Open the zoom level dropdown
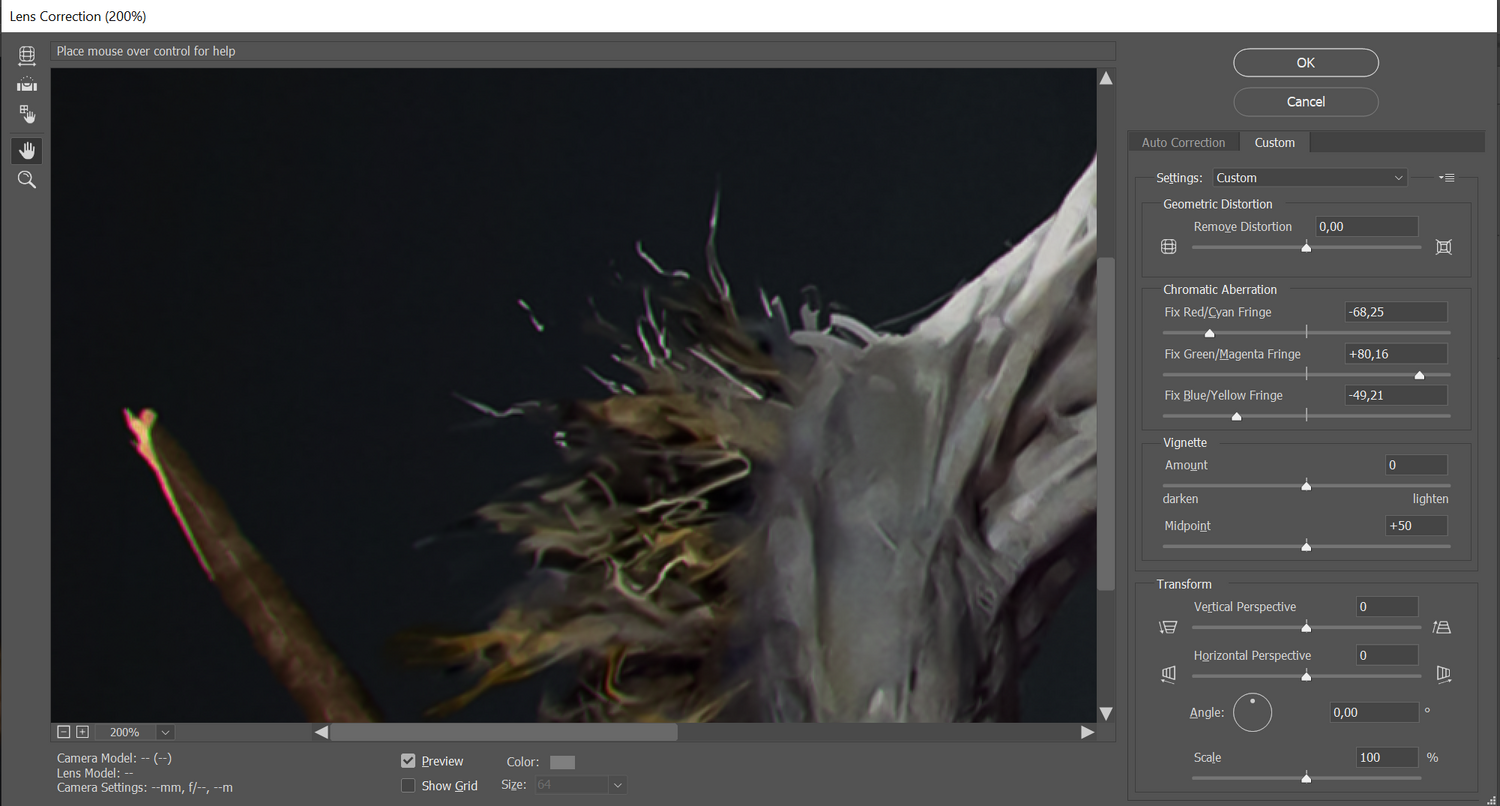The width and height of the screenshot is (1500, 806). point(165,732)
